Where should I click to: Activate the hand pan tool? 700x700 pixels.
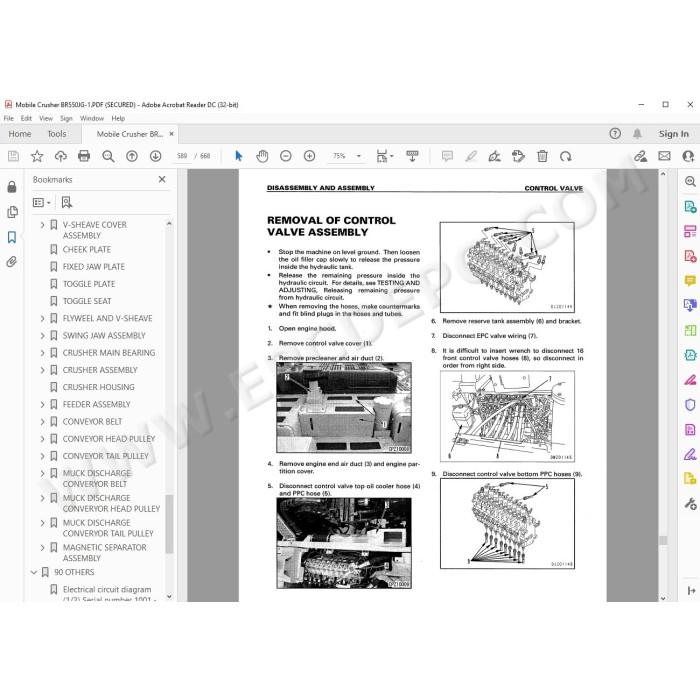(262, 156)
